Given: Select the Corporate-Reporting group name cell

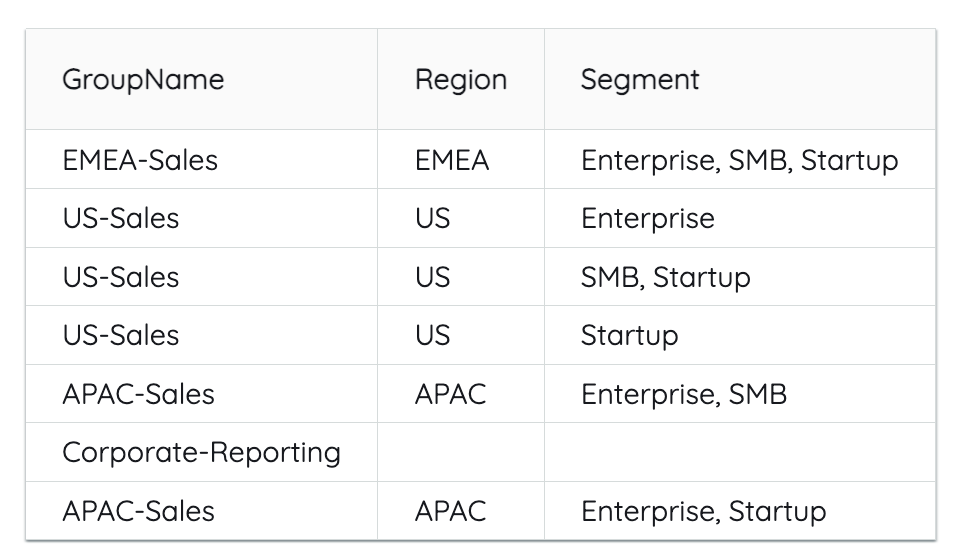Looking at the screenshot, I should (201, 453).
